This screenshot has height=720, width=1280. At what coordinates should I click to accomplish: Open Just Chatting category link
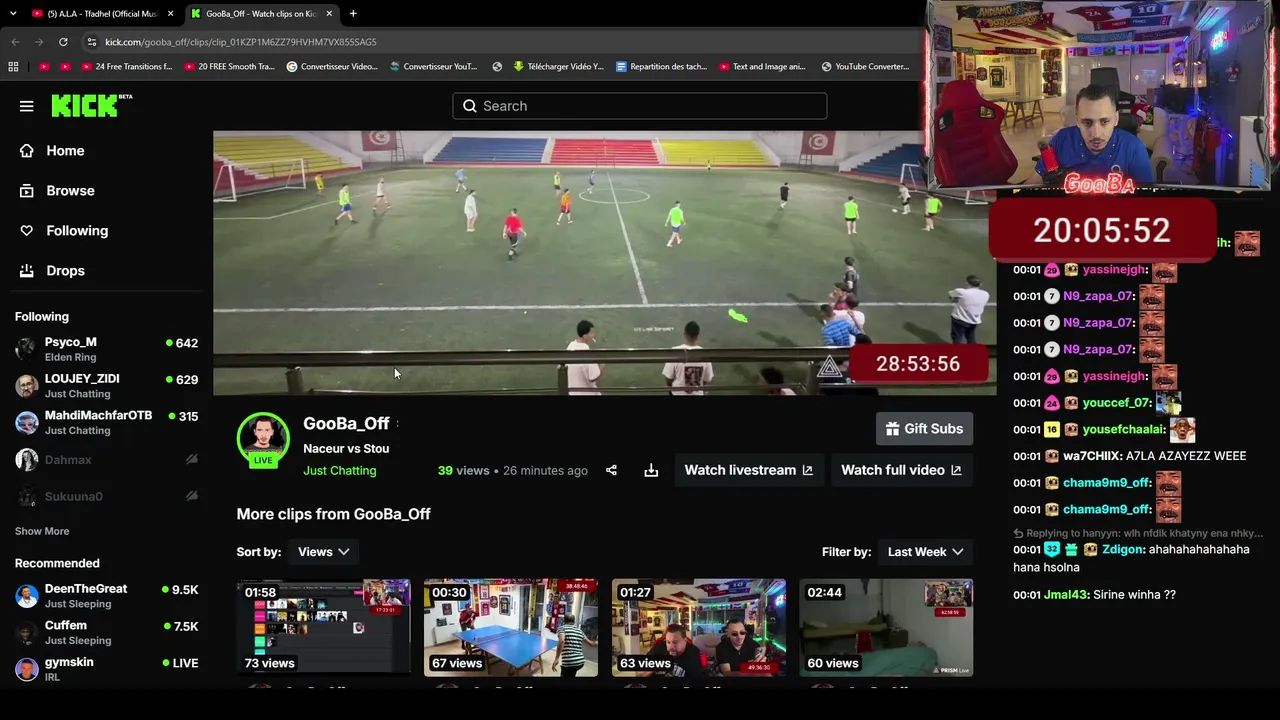point(340,471)
